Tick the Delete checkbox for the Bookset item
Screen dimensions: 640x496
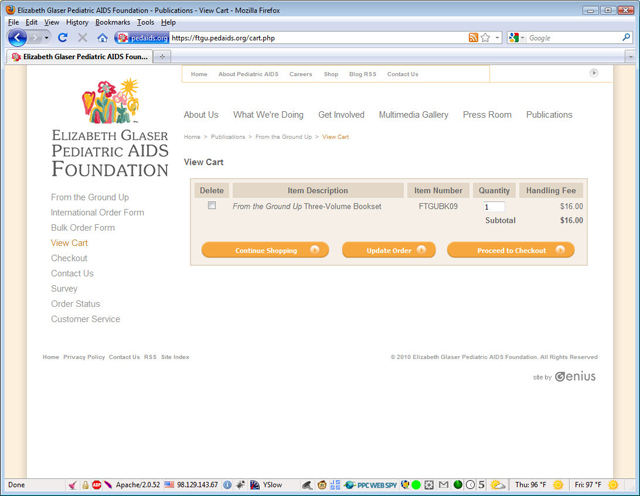(212, 205)
